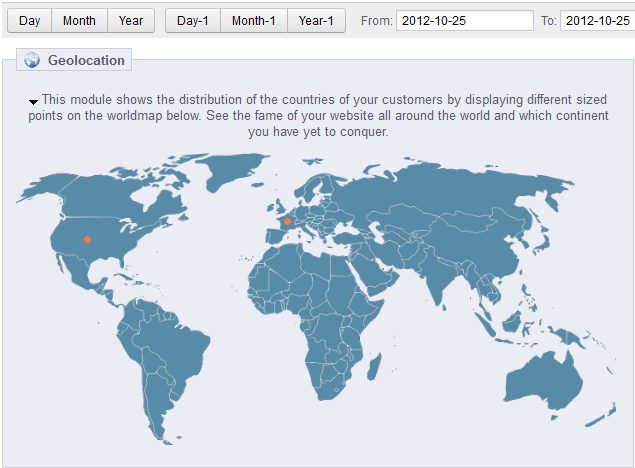Click the orange marker over the United States
Image resolution: width=635 pixels, height=468 pixels.
[x=88, y=240]
